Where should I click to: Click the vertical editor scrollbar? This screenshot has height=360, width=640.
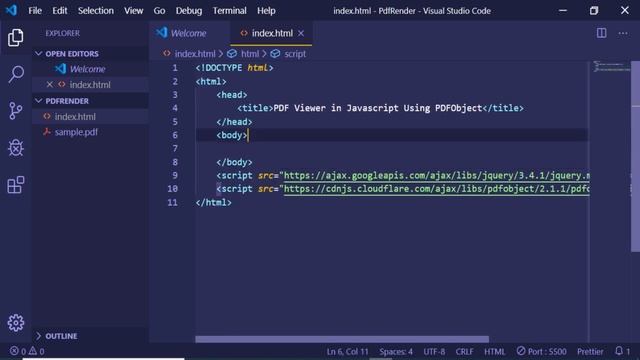pos(635,157)
